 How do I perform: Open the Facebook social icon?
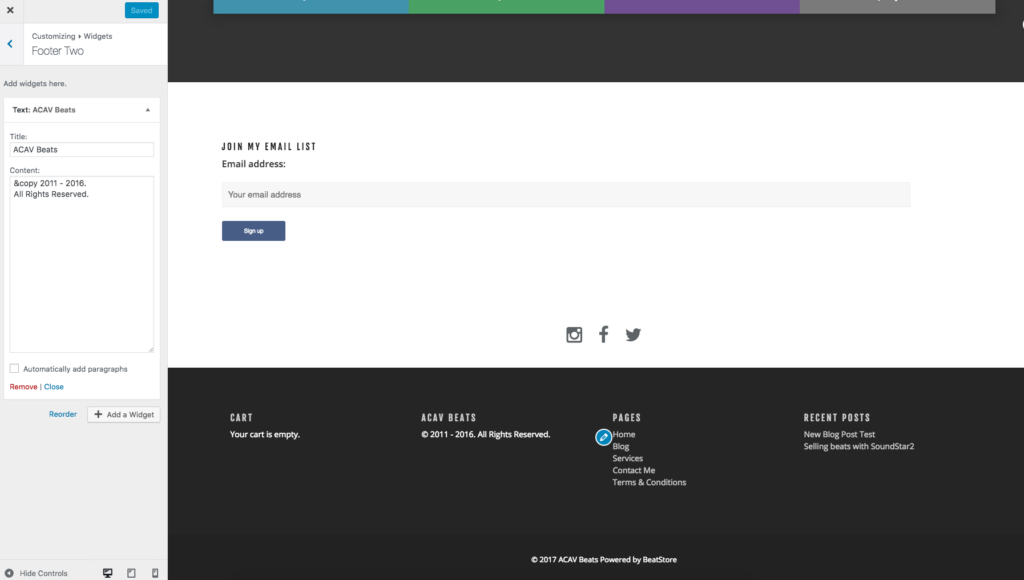[603, 334]
